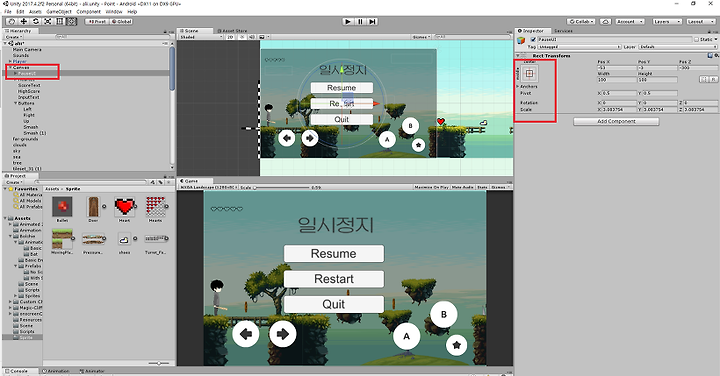Open the Layout dropdown
720x376 pixels.
pyautogui.click(x=701, y=22)
